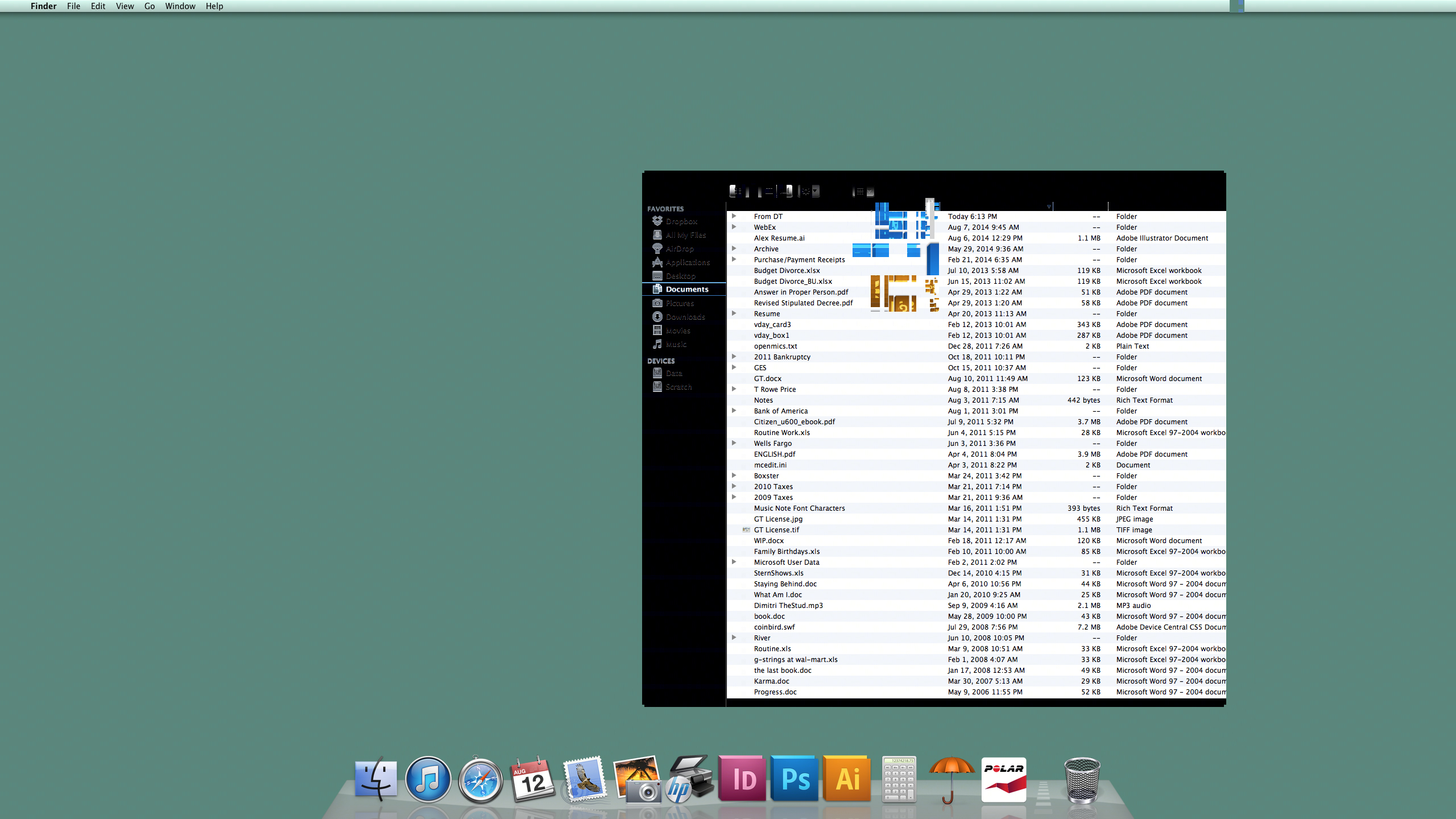
Task: Expand the Purchase/Payment Receipts folder
Action: [x=734, y=259]
